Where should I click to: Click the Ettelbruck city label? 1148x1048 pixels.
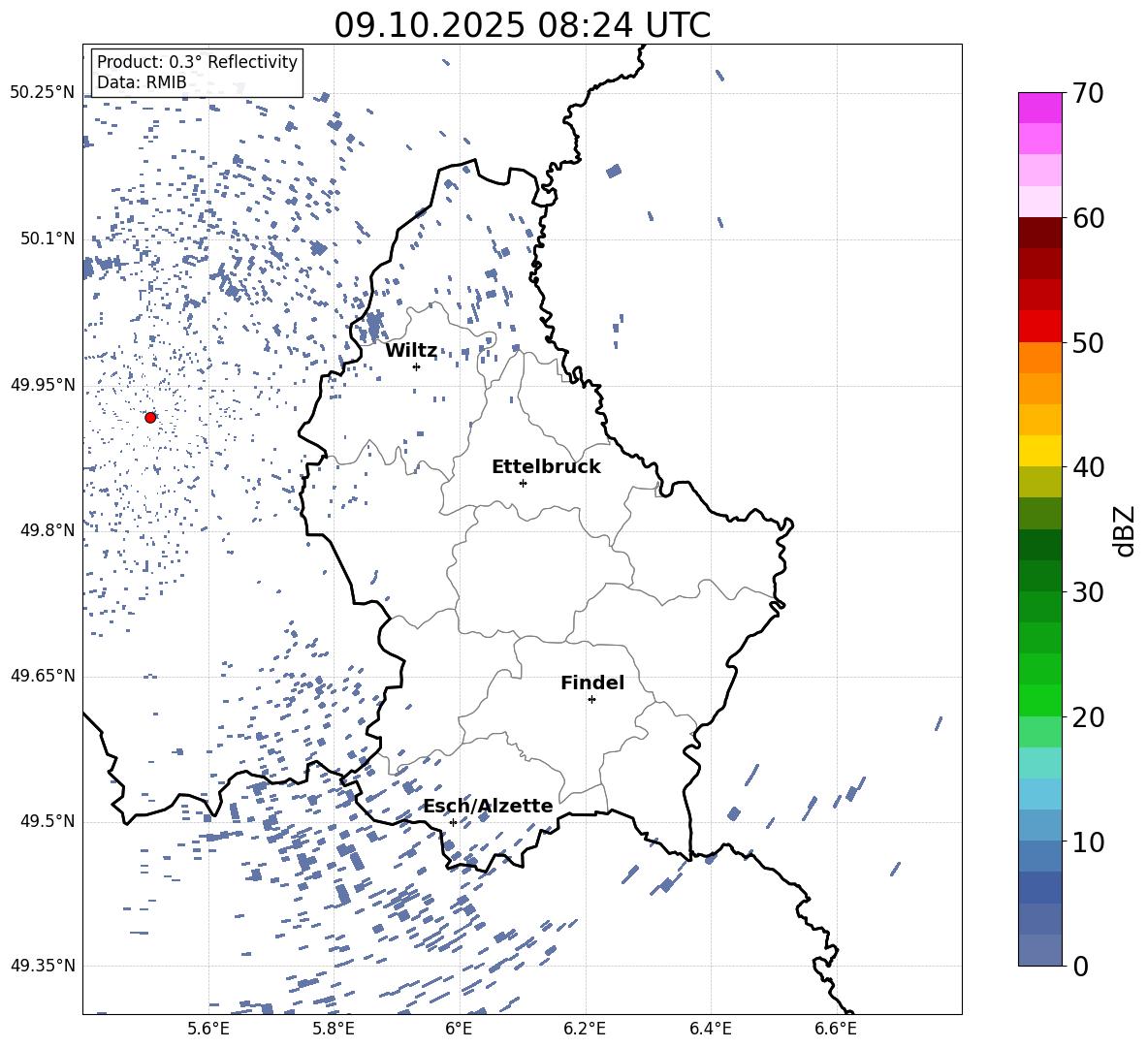coord(546,467)
